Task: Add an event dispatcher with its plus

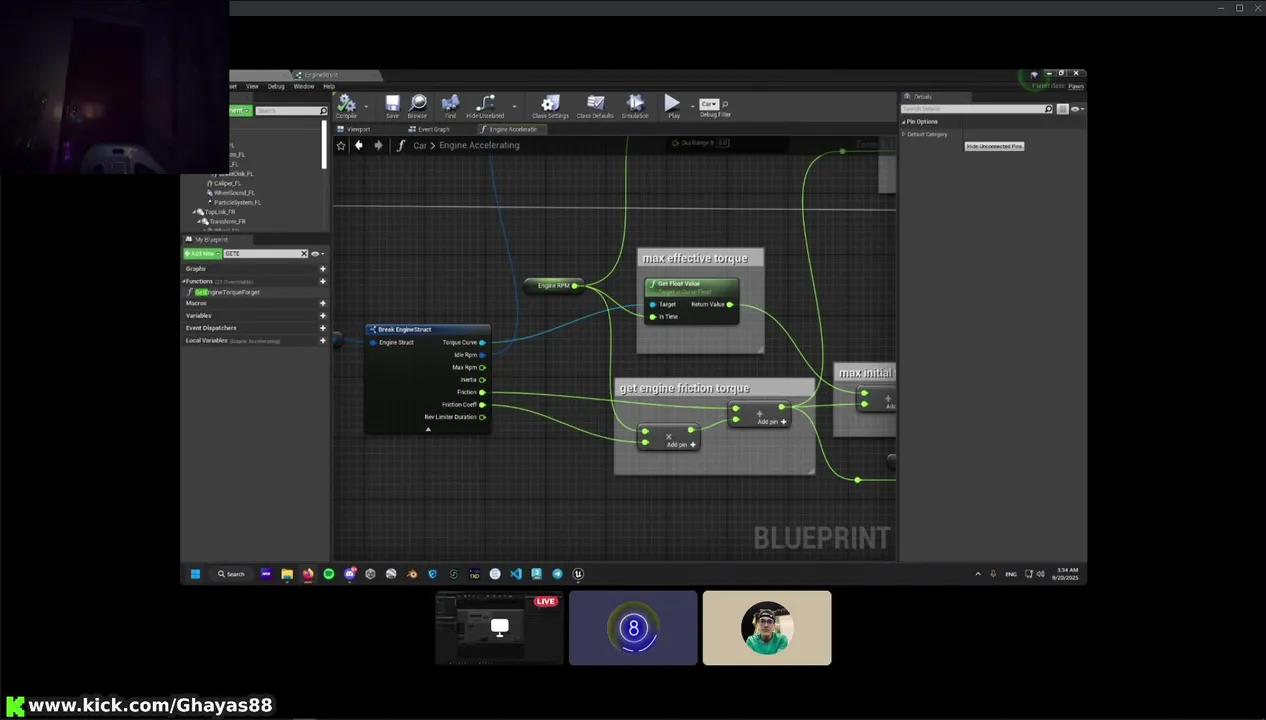Action: (322, 328)
